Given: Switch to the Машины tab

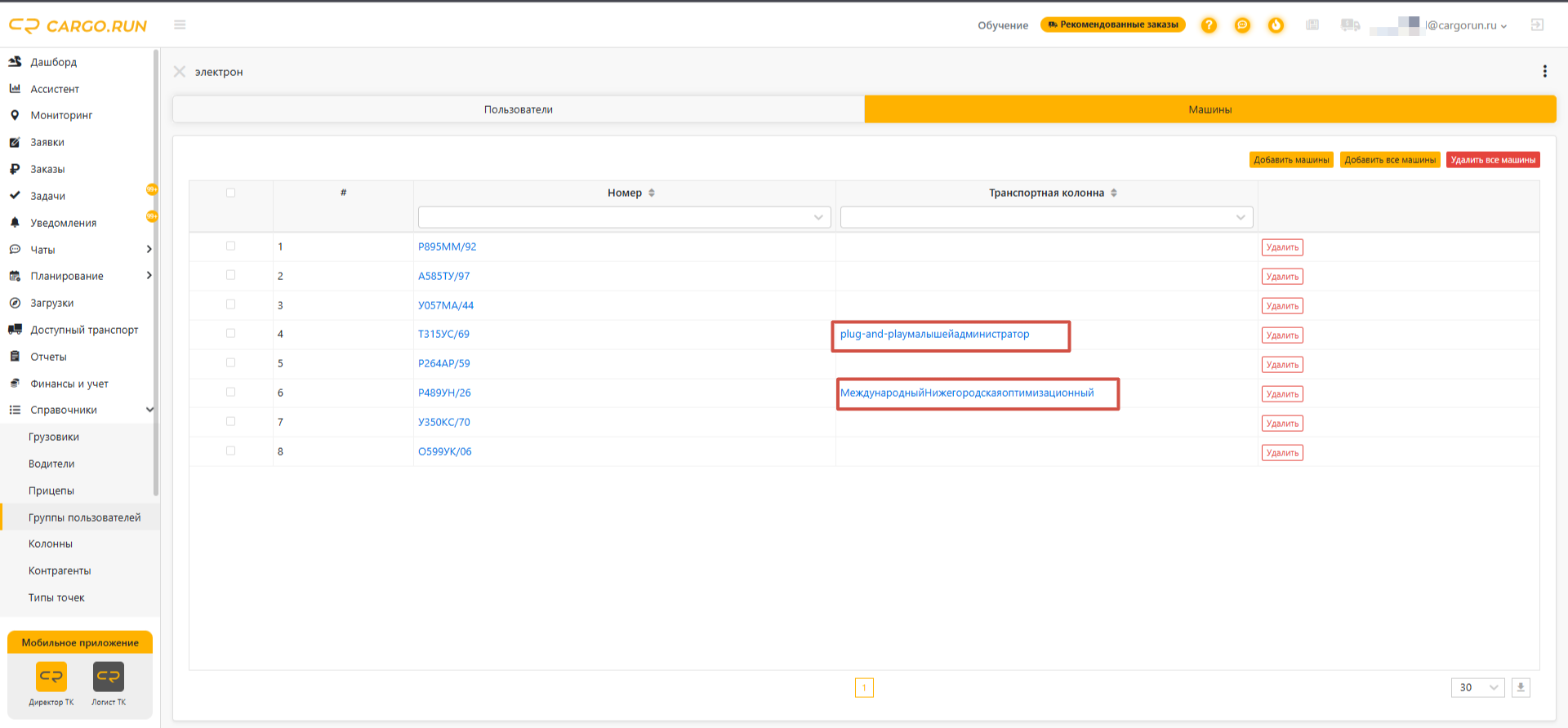Looking at the screenshot, I should 1210,109.
